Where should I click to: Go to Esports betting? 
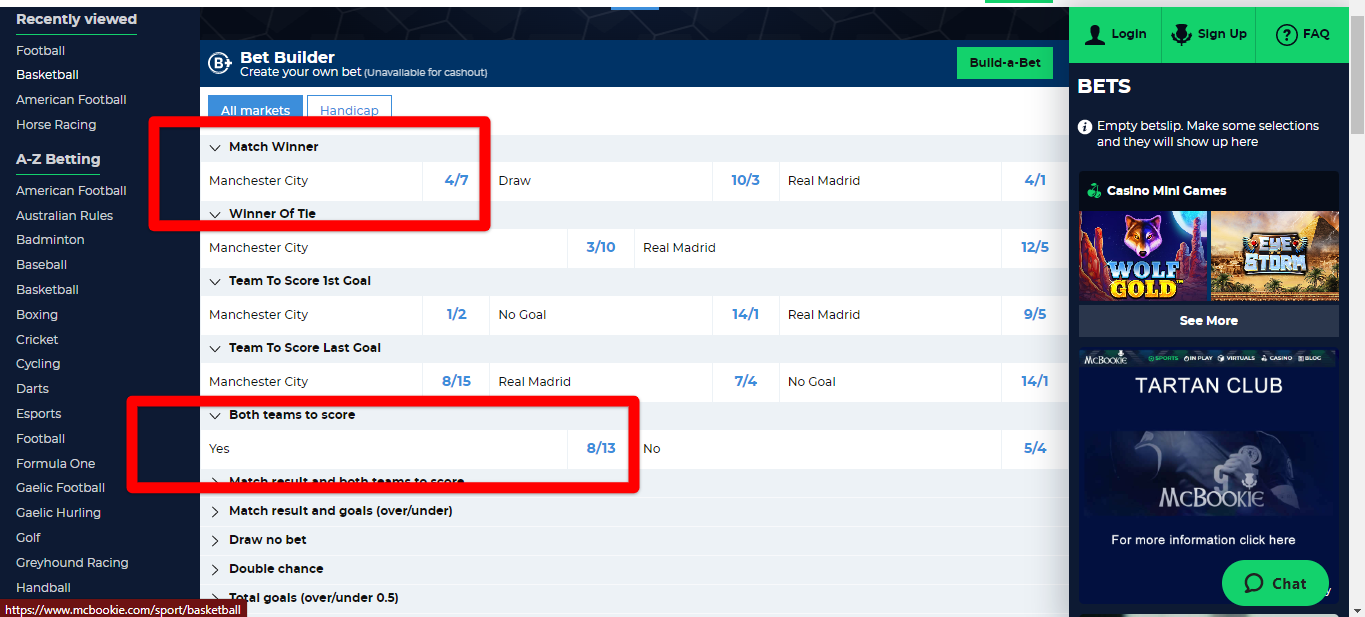coord(39,414)
